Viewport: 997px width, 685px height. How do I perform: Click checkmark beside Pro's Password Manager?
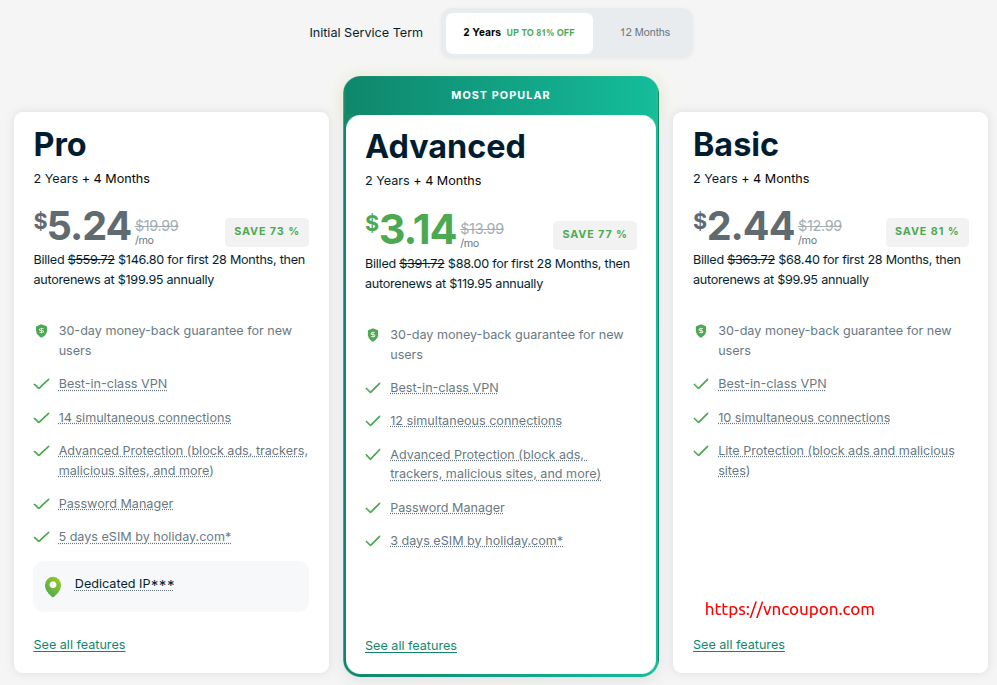point(42,504)
